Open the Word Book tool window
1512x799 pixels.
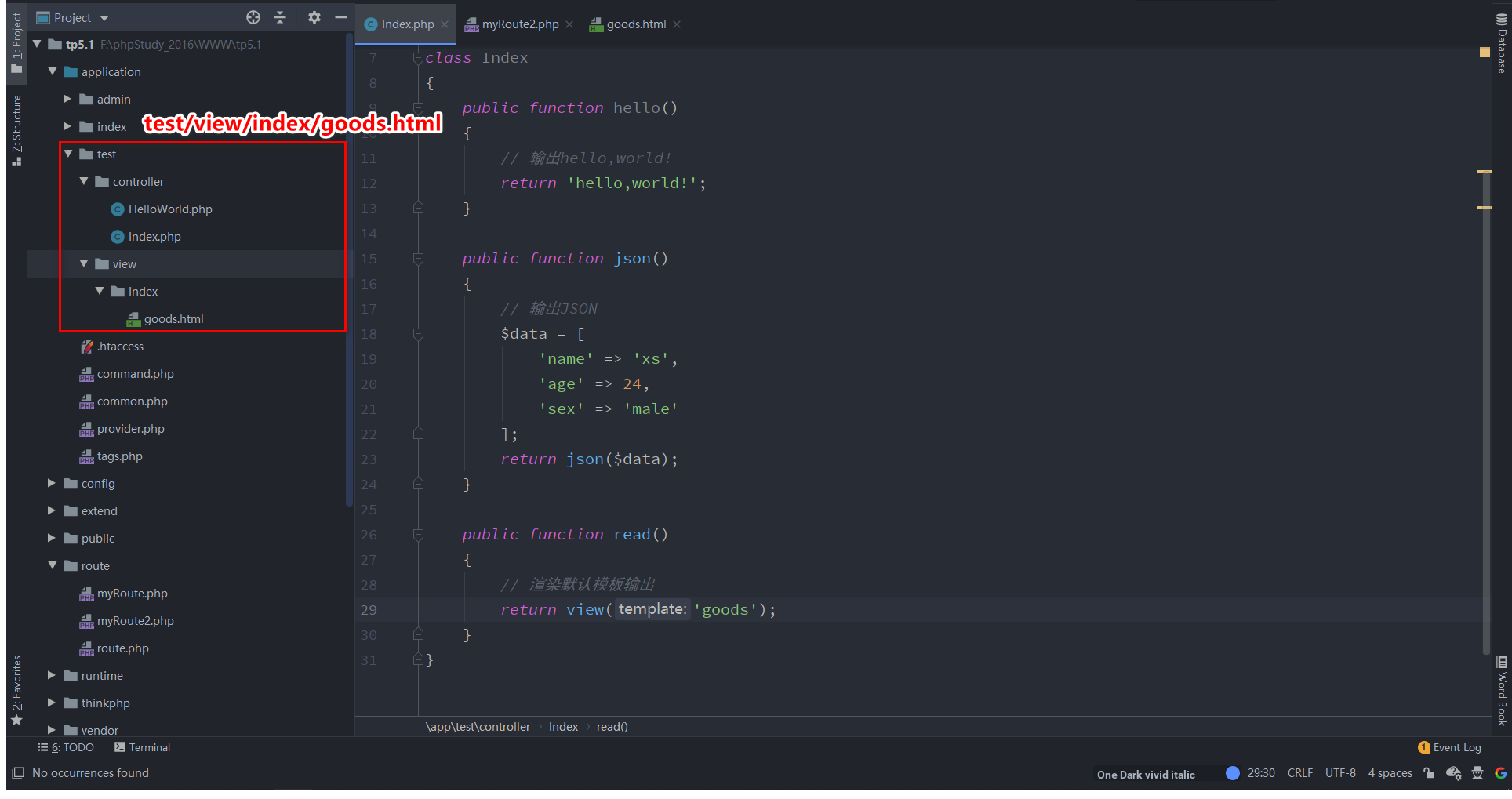click(x=1502, y=690)
